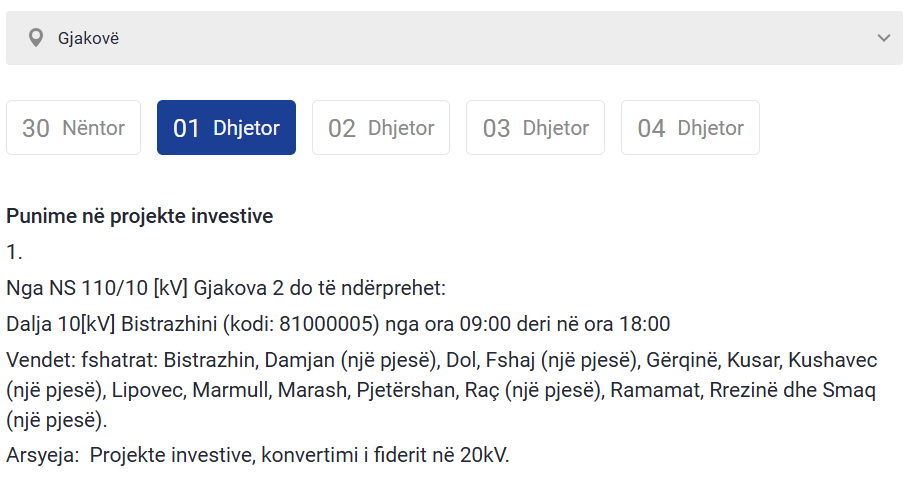Click the line starting Nga NS 110/10
The width and height of the screenshot is (907, 482).
[225, 289]
